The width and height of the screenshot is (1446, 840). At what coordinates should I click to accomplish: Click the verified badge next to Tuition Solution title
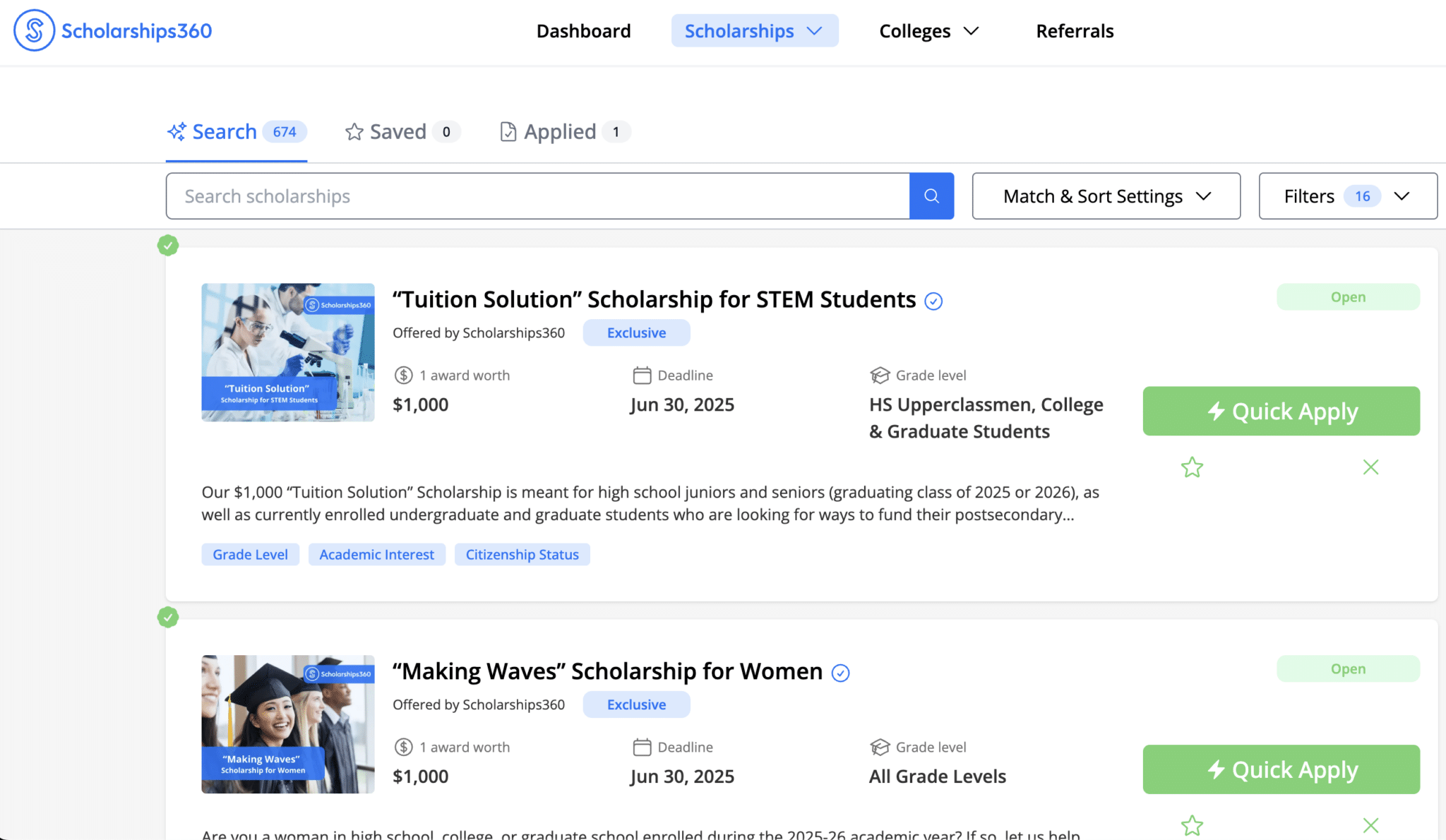[x=933, y=301]
